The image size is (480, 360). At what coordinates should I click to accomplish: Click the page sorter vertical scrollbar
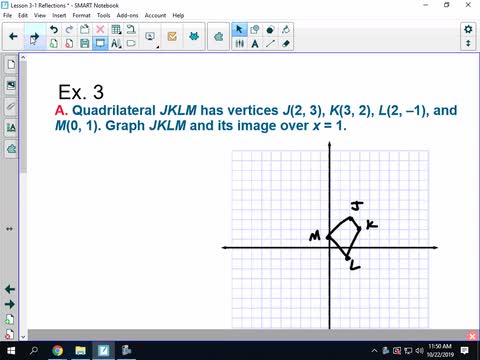(x=23, y=197)
